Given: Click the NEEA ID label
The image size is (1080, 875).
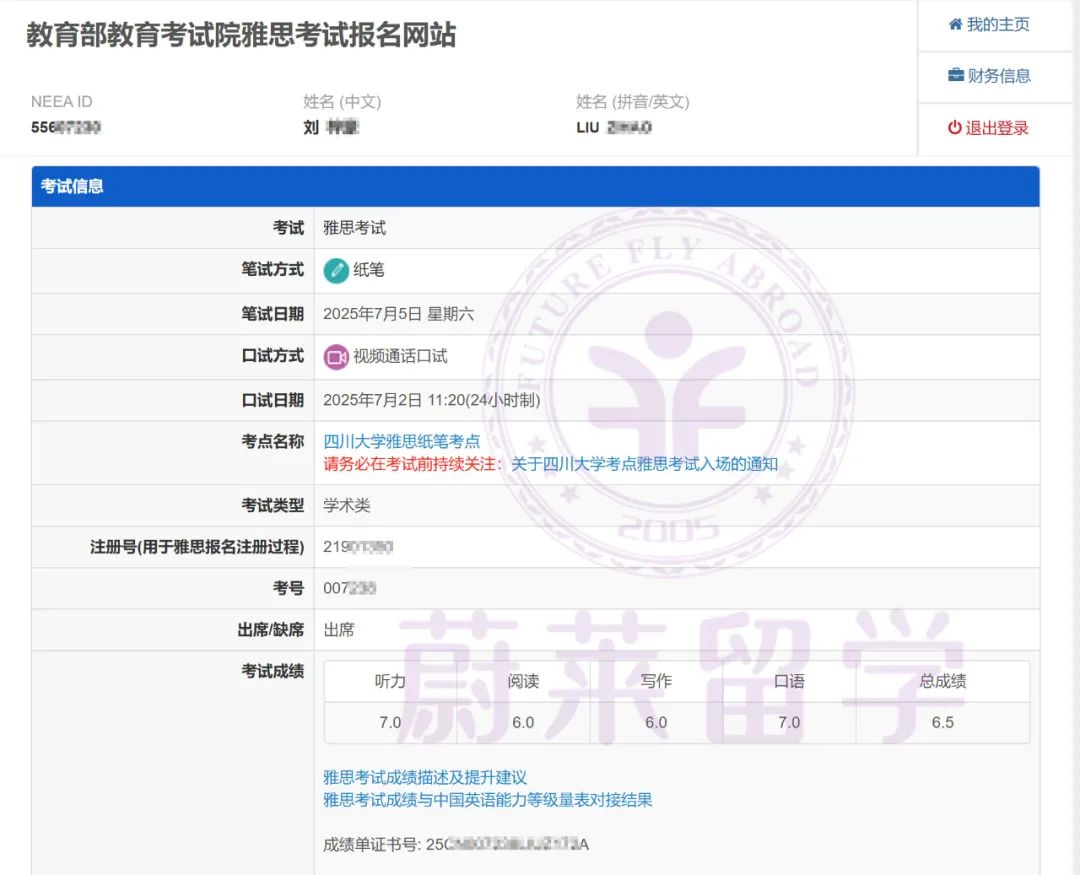Looking at the screenshot, I should (x=61, y=102).
